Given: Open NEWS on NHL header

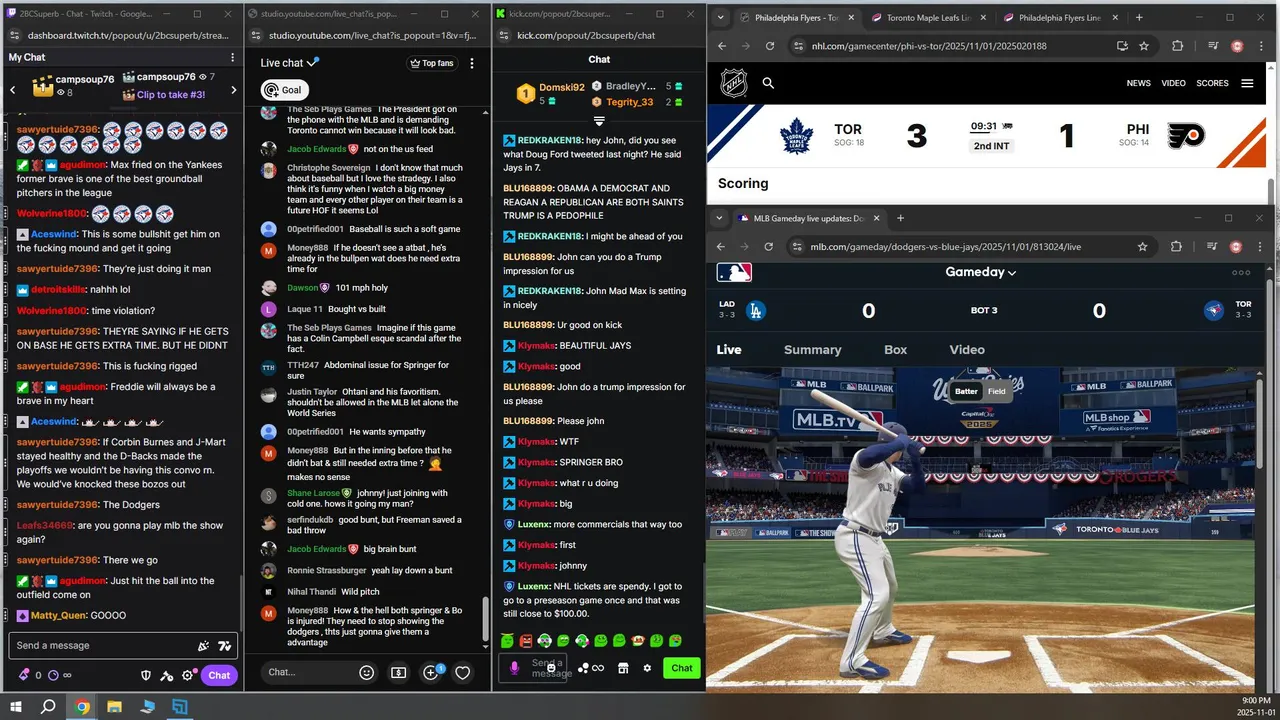Looking at the screenshot, I should click(x=1139, y=83).
